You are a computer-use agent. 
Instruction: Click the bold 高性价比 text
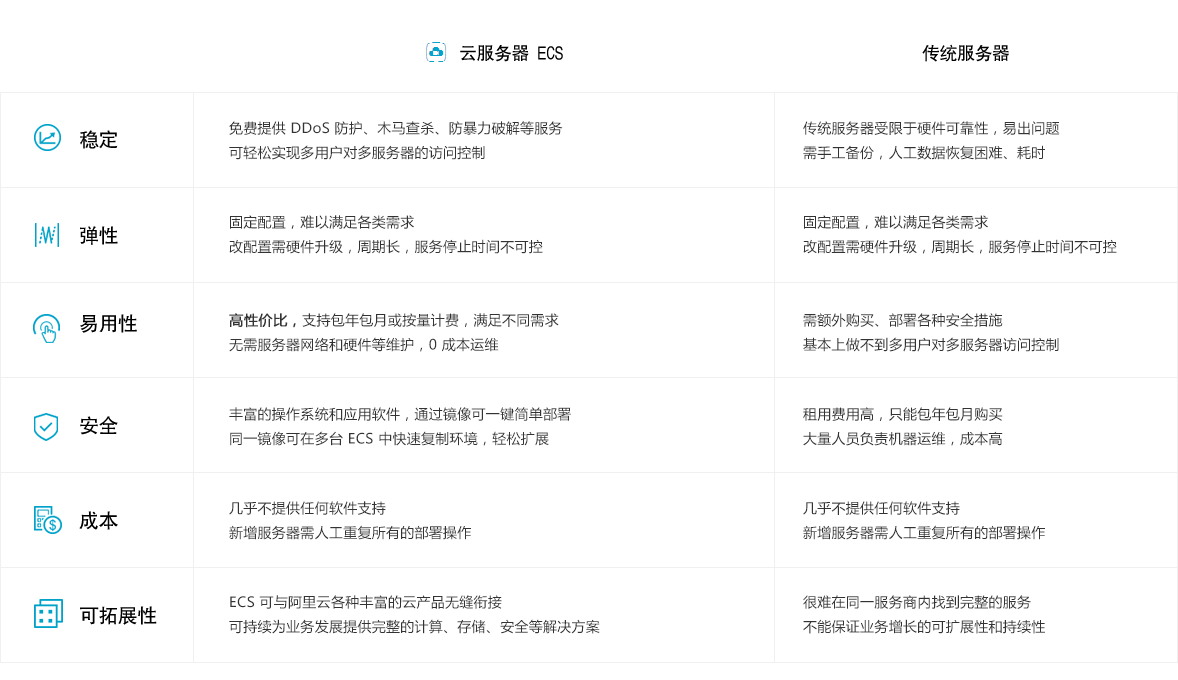click(262, 320)
